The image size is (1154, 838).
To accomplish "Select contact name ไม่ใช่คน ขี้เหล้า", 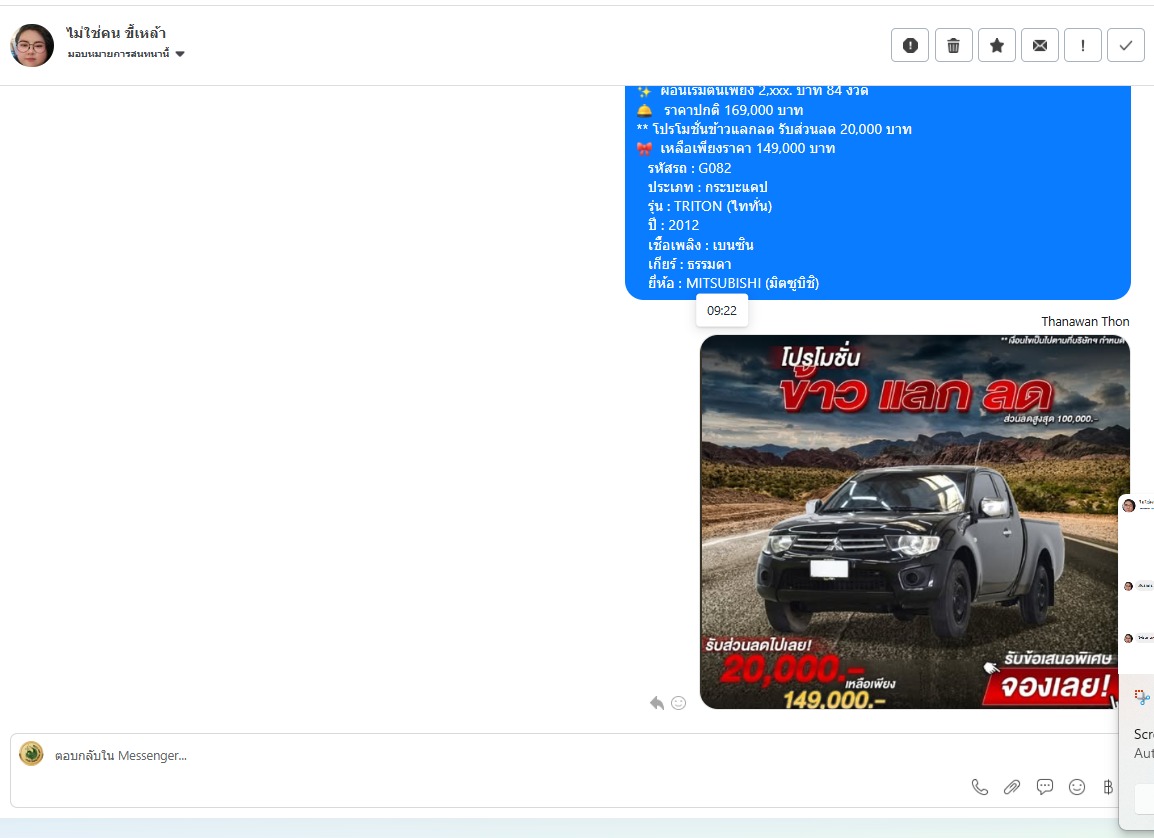I will [116, 32].
